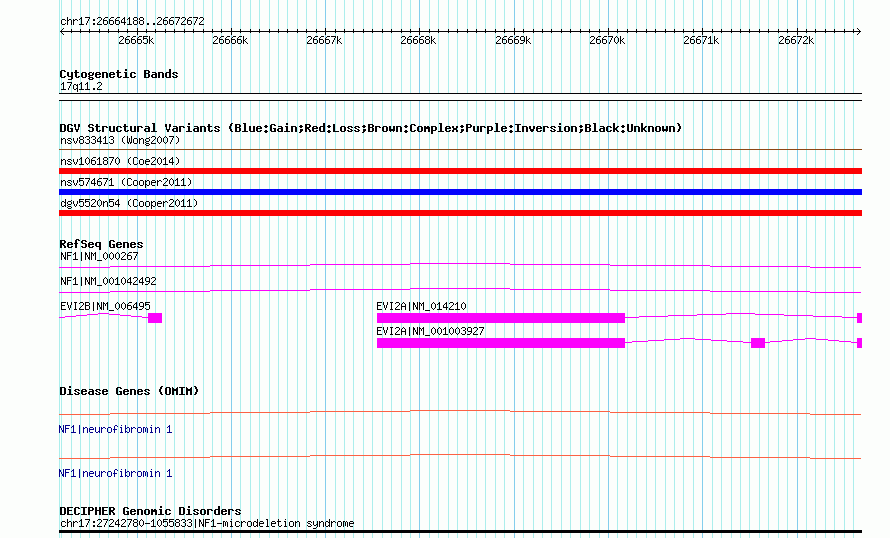Click the red loss bar under dgv5520n54
The height and width of the screenshot is (538, 890).
(460, 213)
